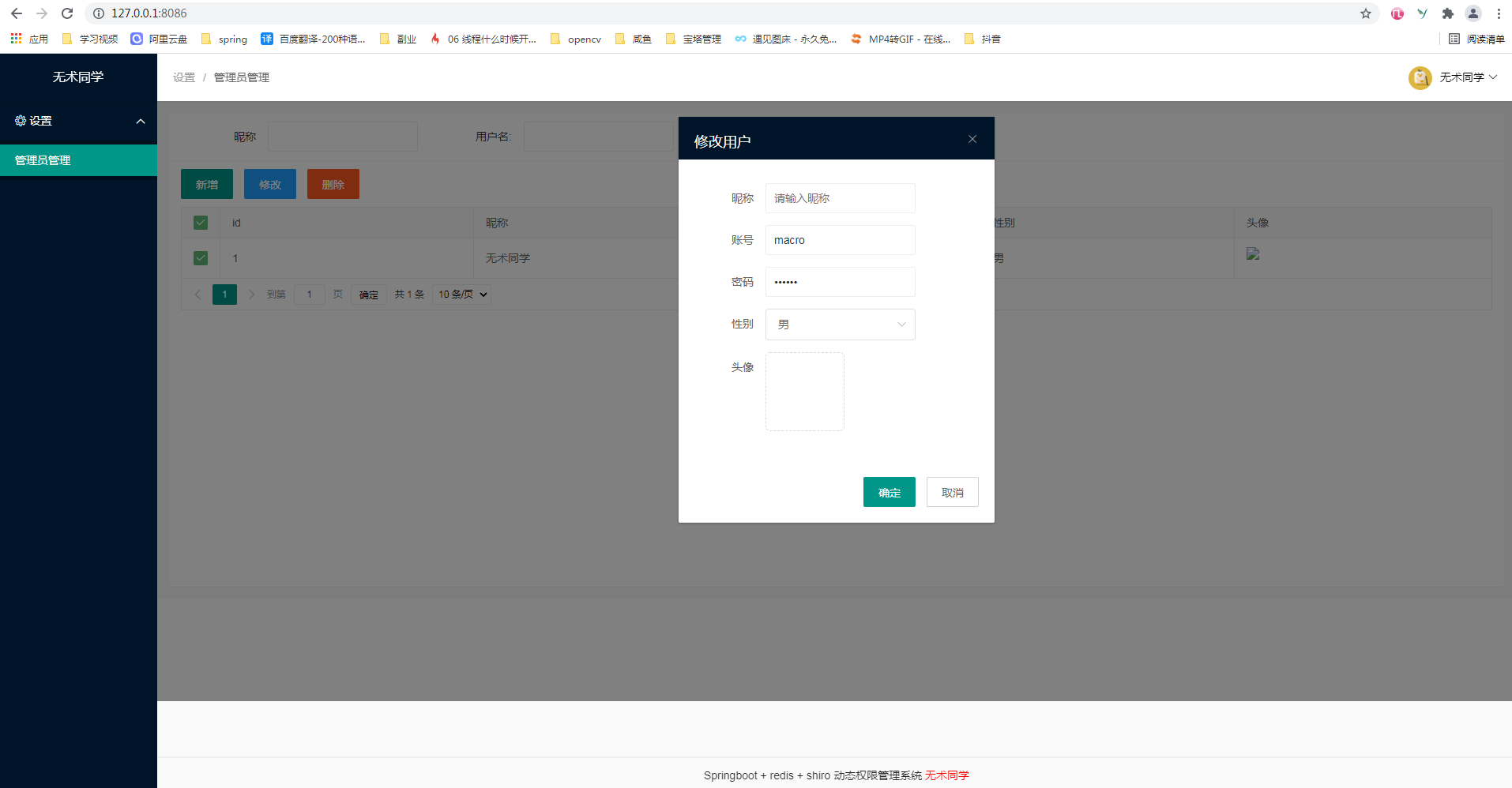Screen dimensions: 1512x788
Task: Close the 修改用户 dialog with X
Action: [972, 139]
